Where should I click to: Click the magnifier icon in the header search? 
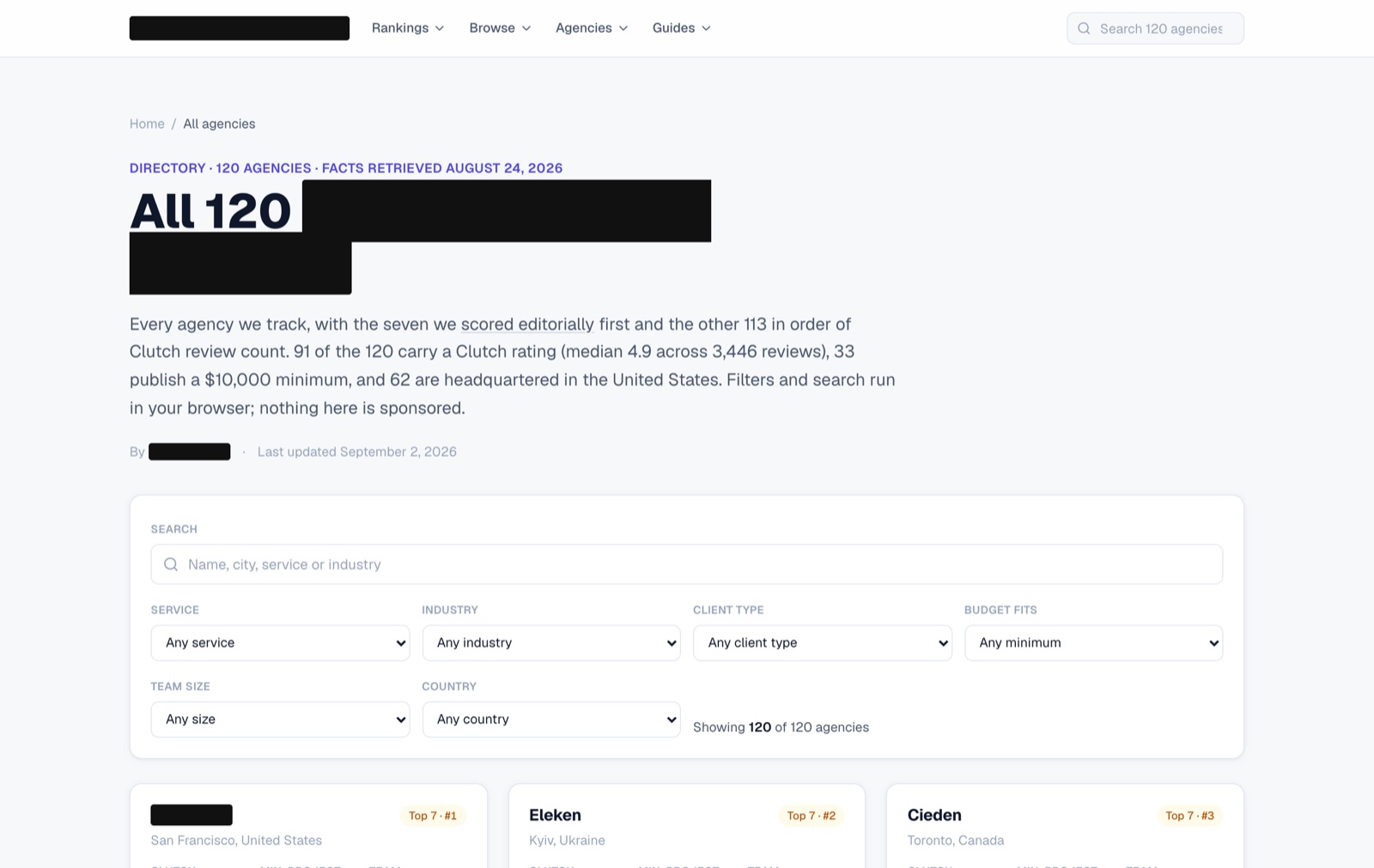coord(1084,28)
